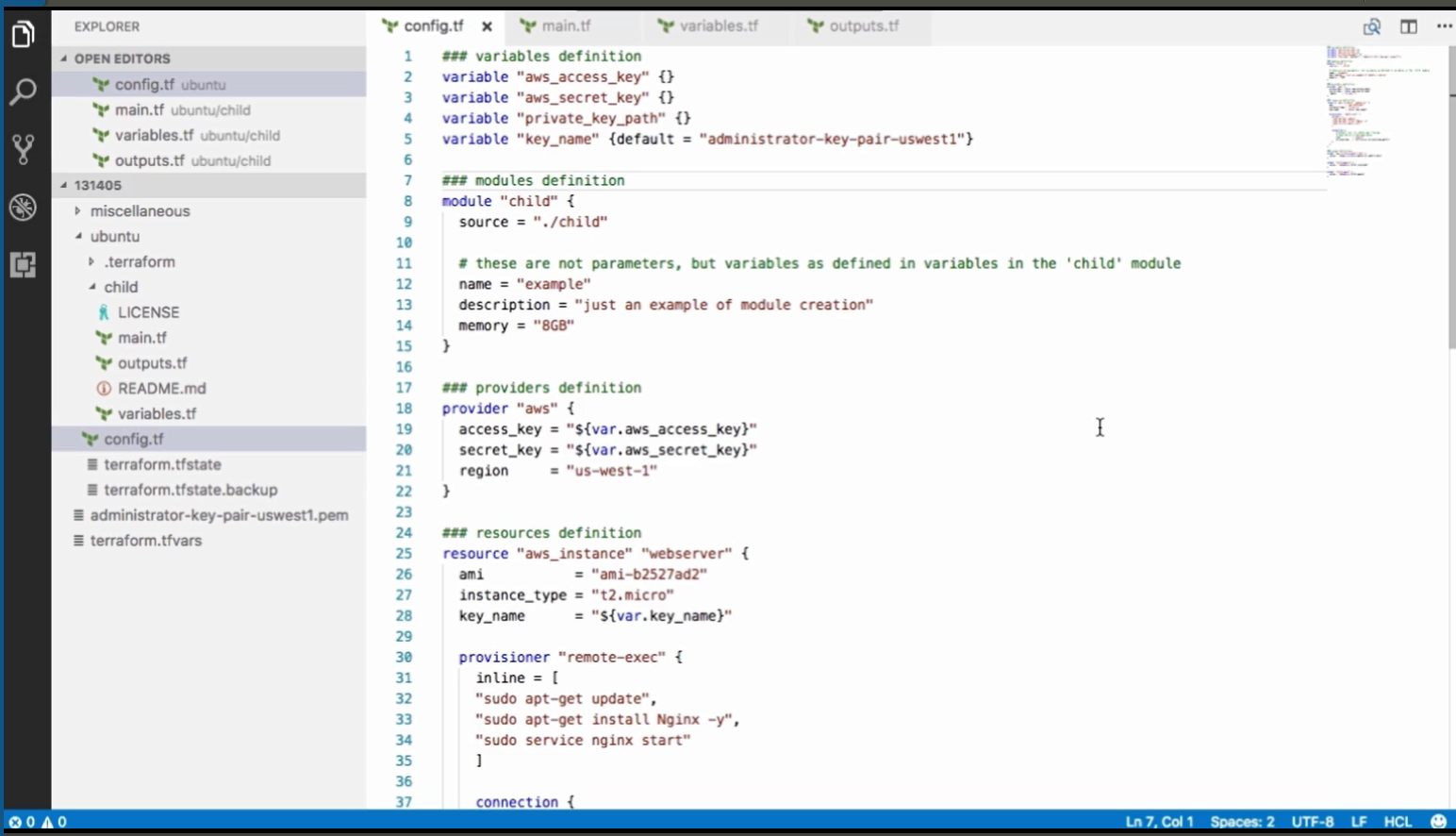Click the license icon beside LICENSE file
This screenshot has height=836, width=1456.
pos(104,312)
